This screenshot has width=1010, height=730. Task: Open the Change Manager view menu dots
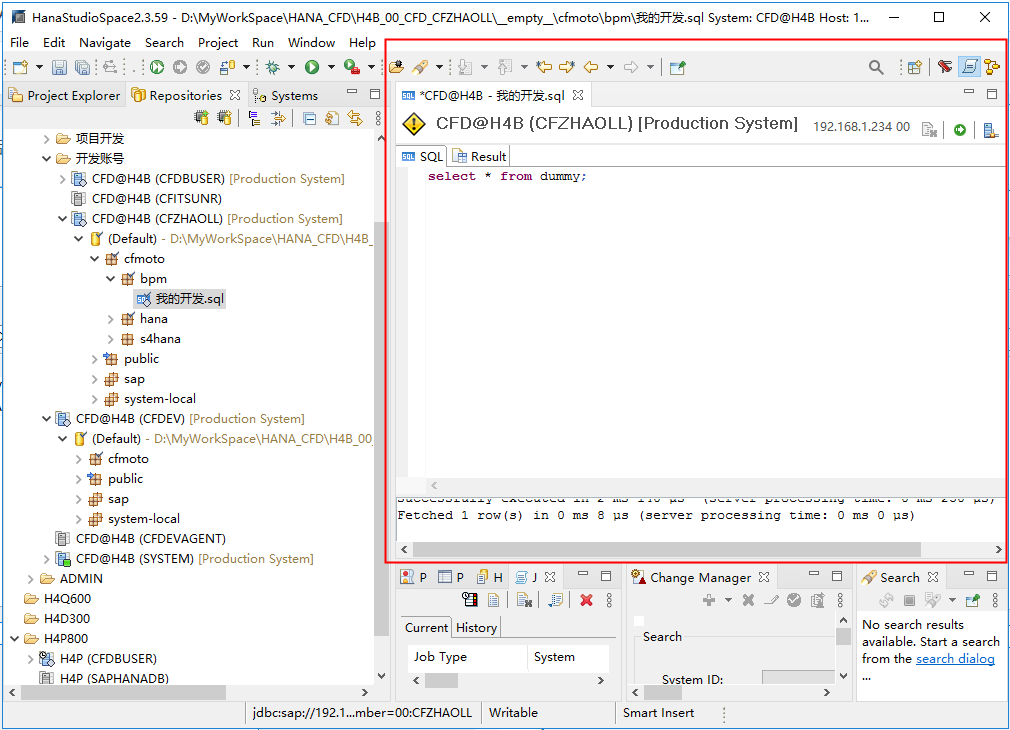tap(841, 600)
